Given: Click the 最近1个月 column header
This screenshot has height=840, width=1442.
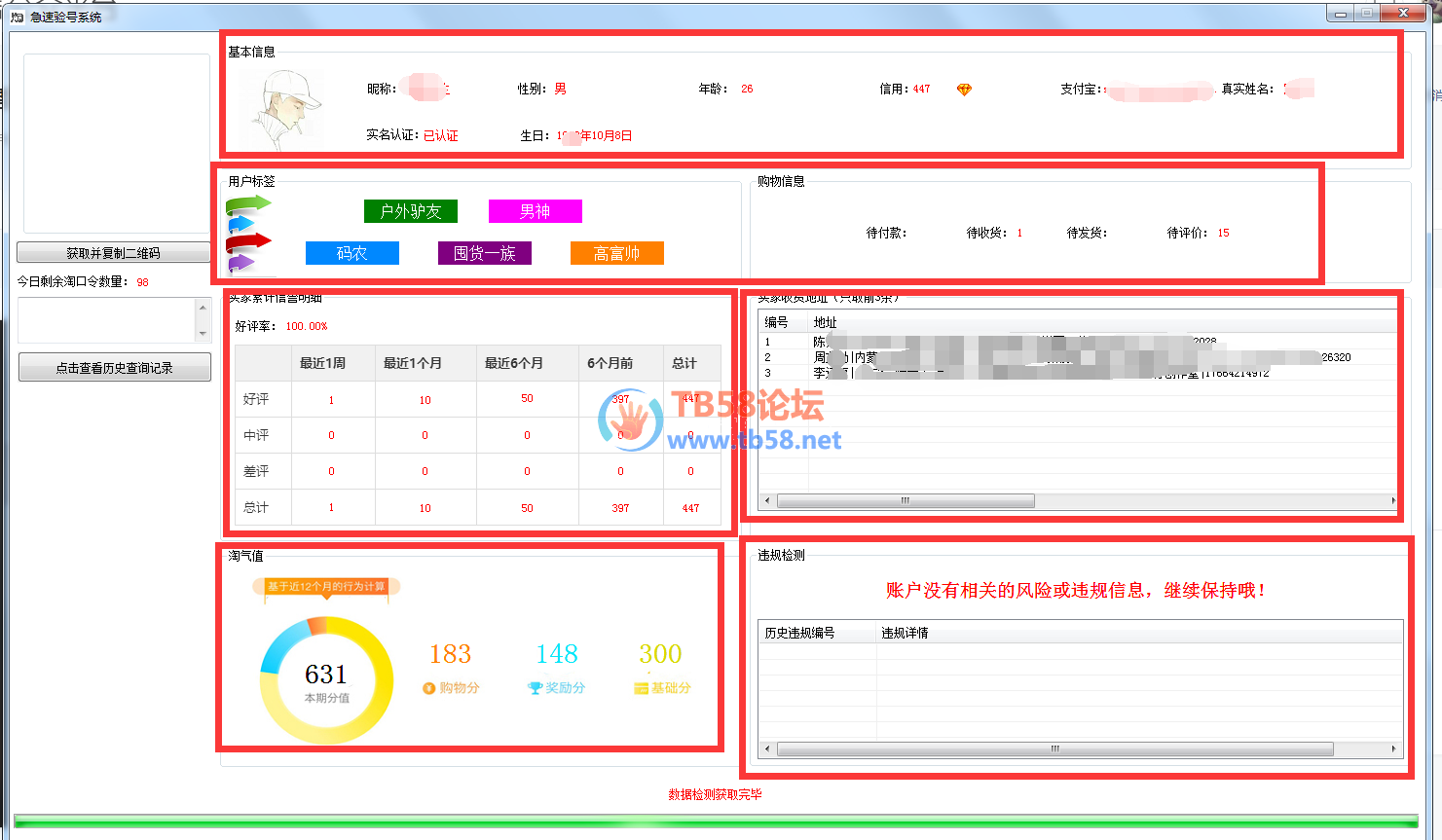Looking at the screenshot, I should click(413, 363).
